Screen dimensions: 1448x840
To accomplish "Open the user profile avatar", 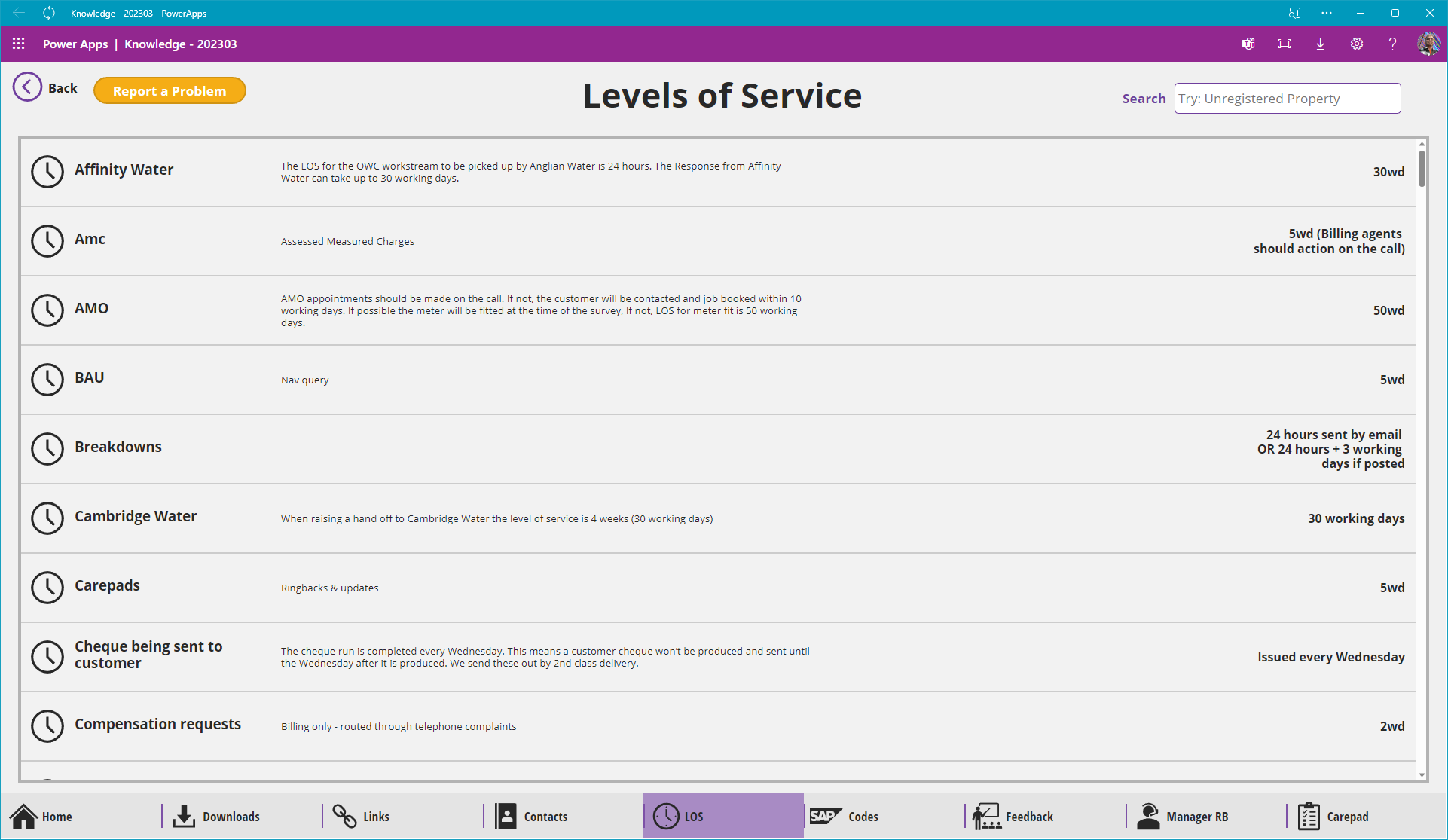I will coord(1428,44).
